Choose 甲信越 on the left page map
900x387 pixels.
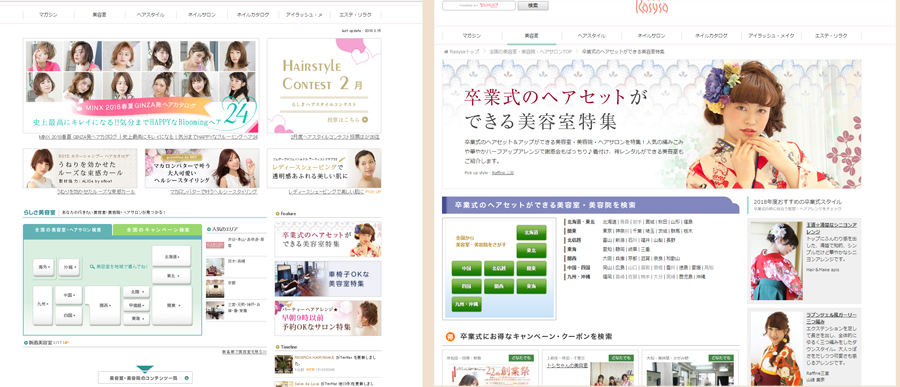click(x=136, y=305)
